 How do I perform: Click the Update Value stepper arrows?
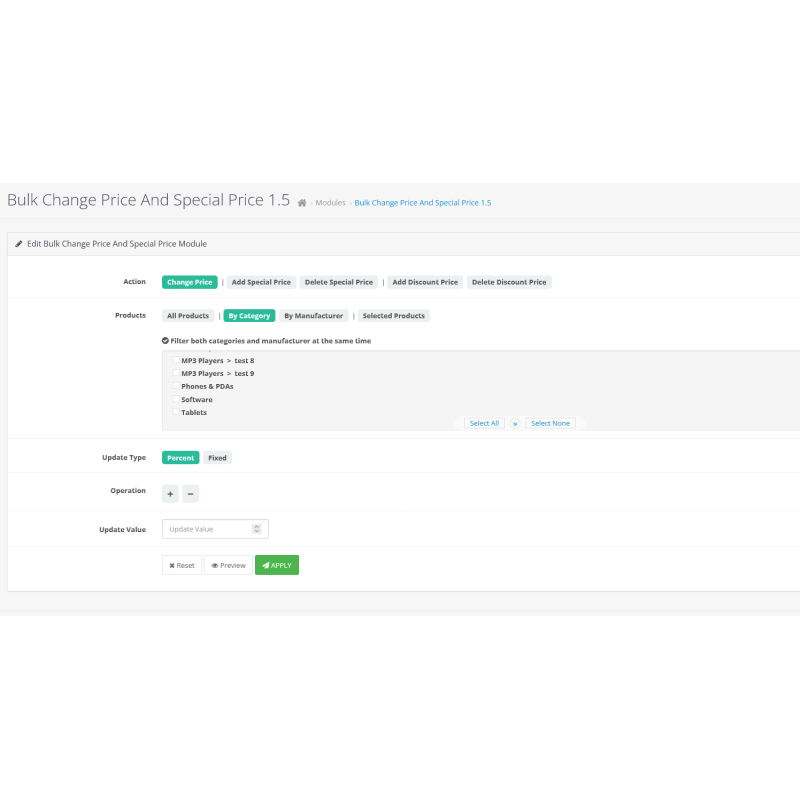258,529
